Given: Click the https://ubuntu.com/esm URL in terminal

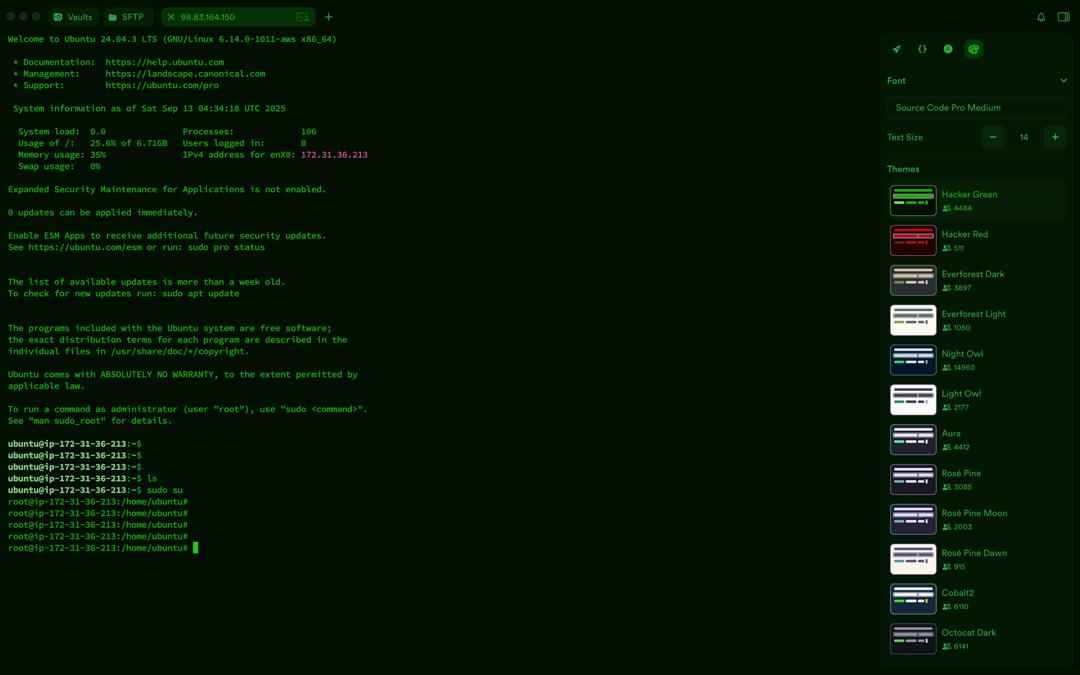Looking at the screenshot, I should [85, 247].
